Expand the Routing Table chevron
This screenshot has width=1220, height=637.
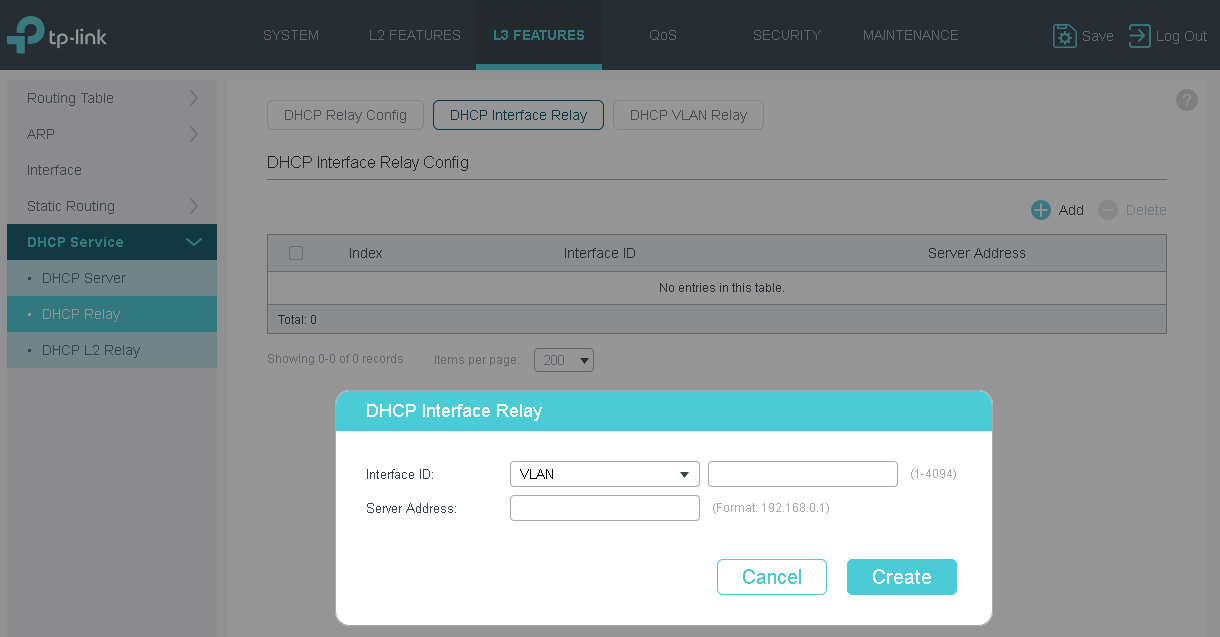[193, 98]
